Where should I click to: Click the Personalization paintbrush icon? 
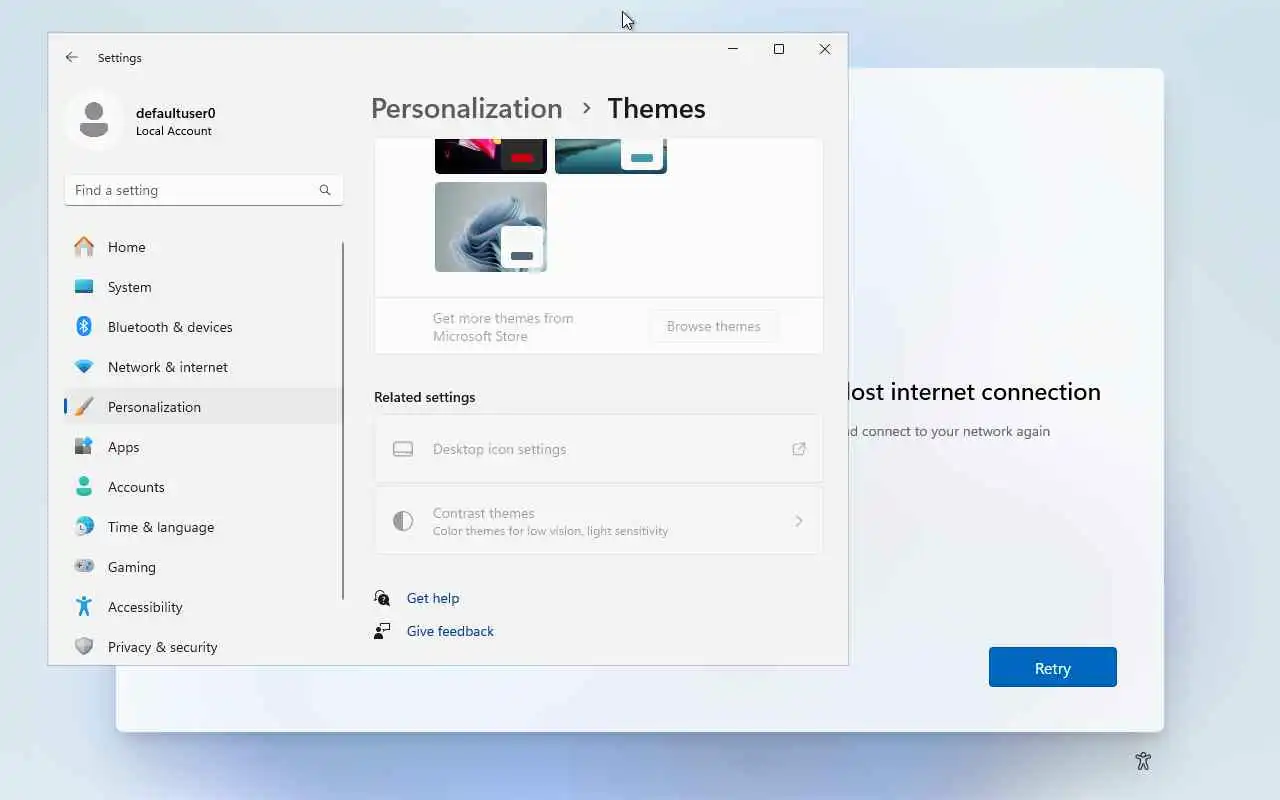(x=84, y=407)
